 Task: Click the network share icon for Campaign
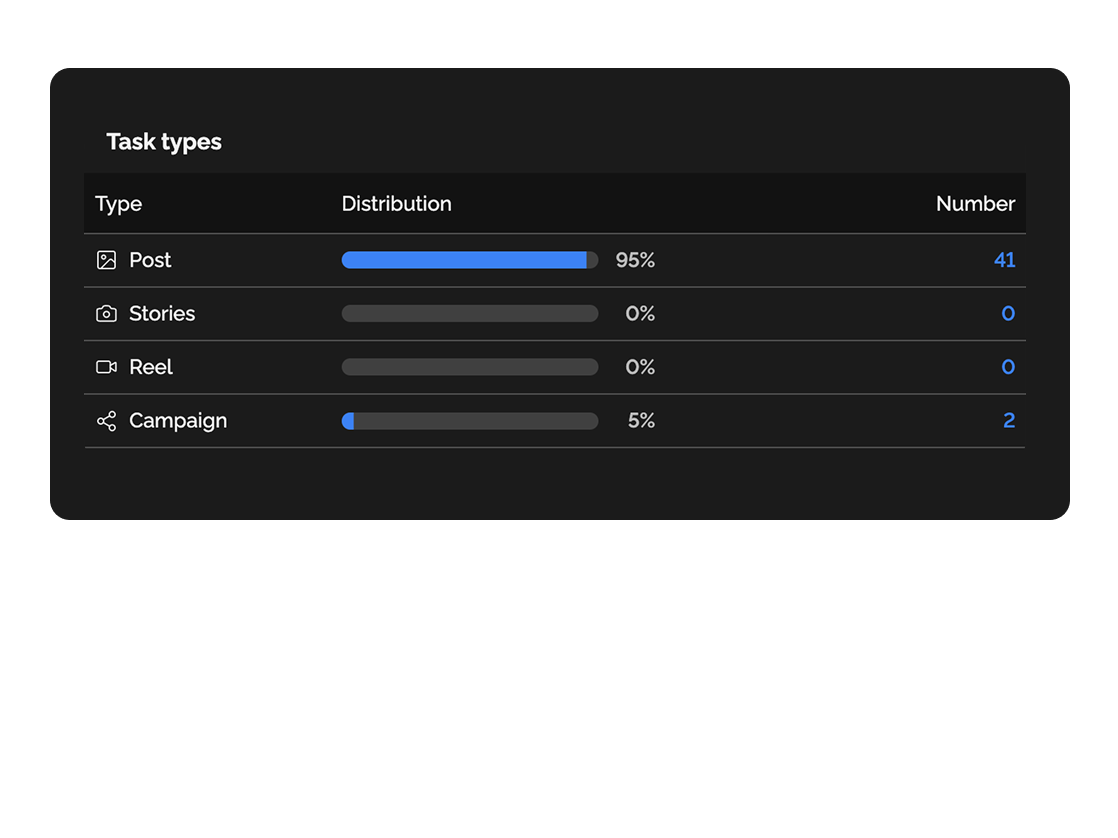click(x=106, y=421)
